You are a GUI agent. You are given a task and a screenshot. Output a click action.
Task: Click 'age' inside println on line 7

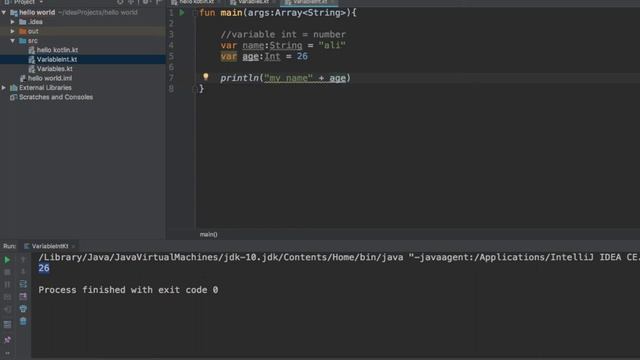tap(338, 78)
